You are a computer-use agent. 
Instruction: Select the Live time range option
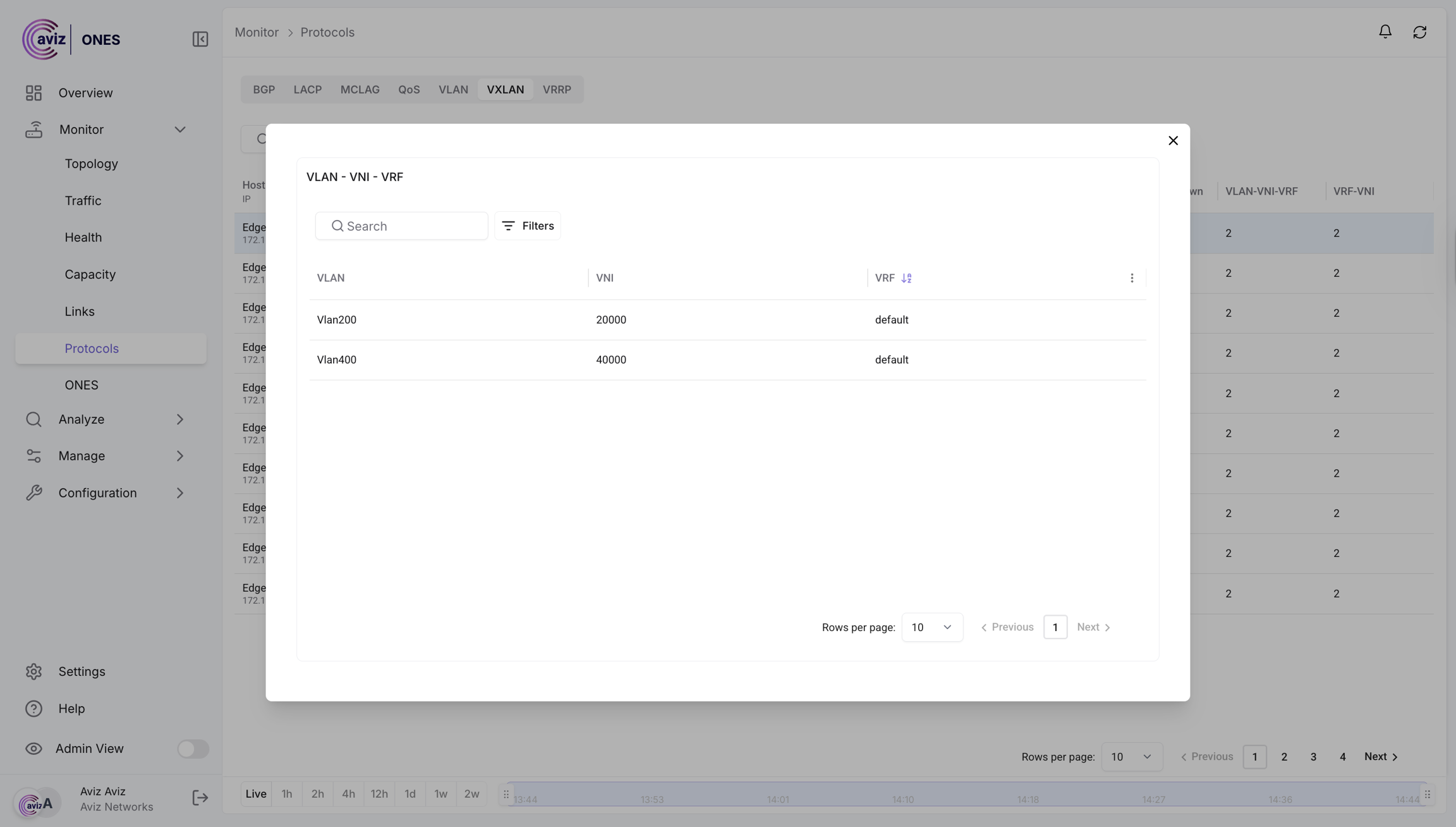256,794
